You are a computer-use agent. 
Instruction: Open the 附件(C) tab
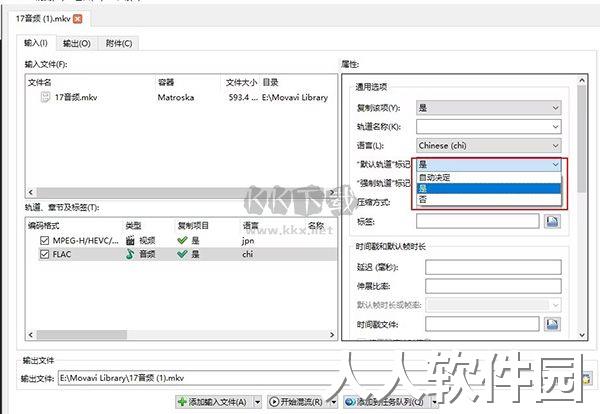coord(119,44)
